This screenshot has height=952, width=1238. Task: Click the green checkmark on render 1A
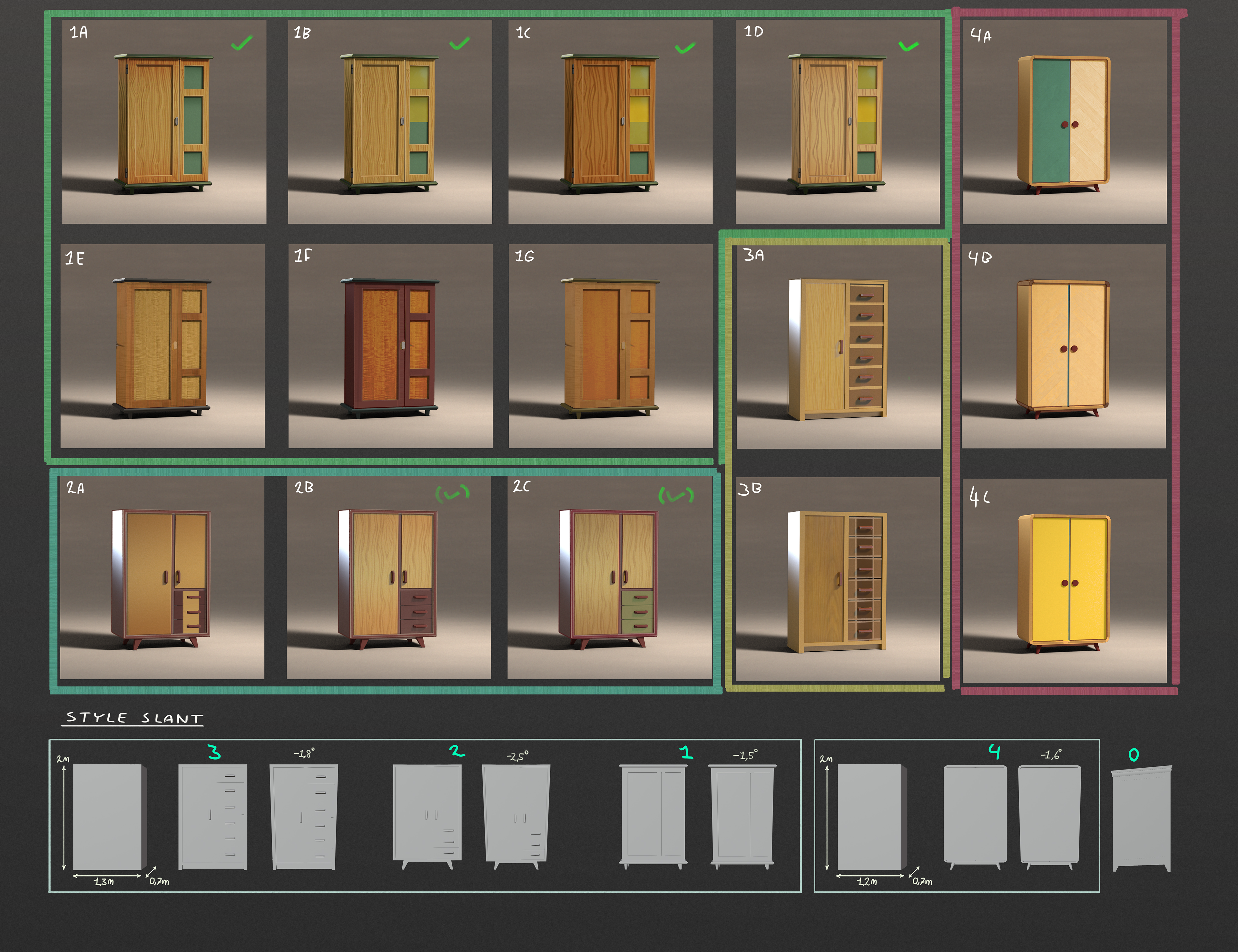(x=242, y=43)
